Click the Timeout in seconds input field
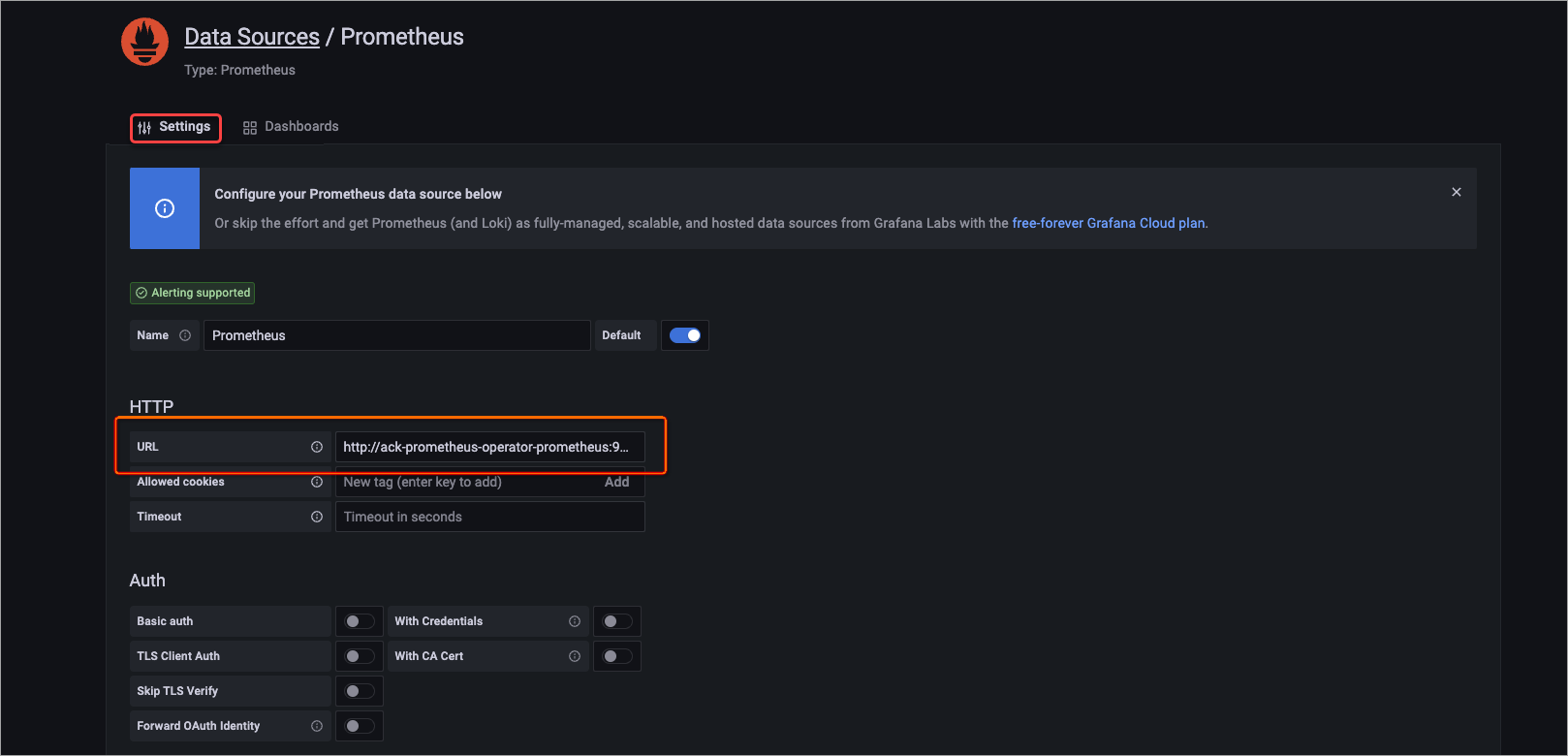The height and width of the screenshot is (756, 1568). pyautogui.click(x=489, y=517)
